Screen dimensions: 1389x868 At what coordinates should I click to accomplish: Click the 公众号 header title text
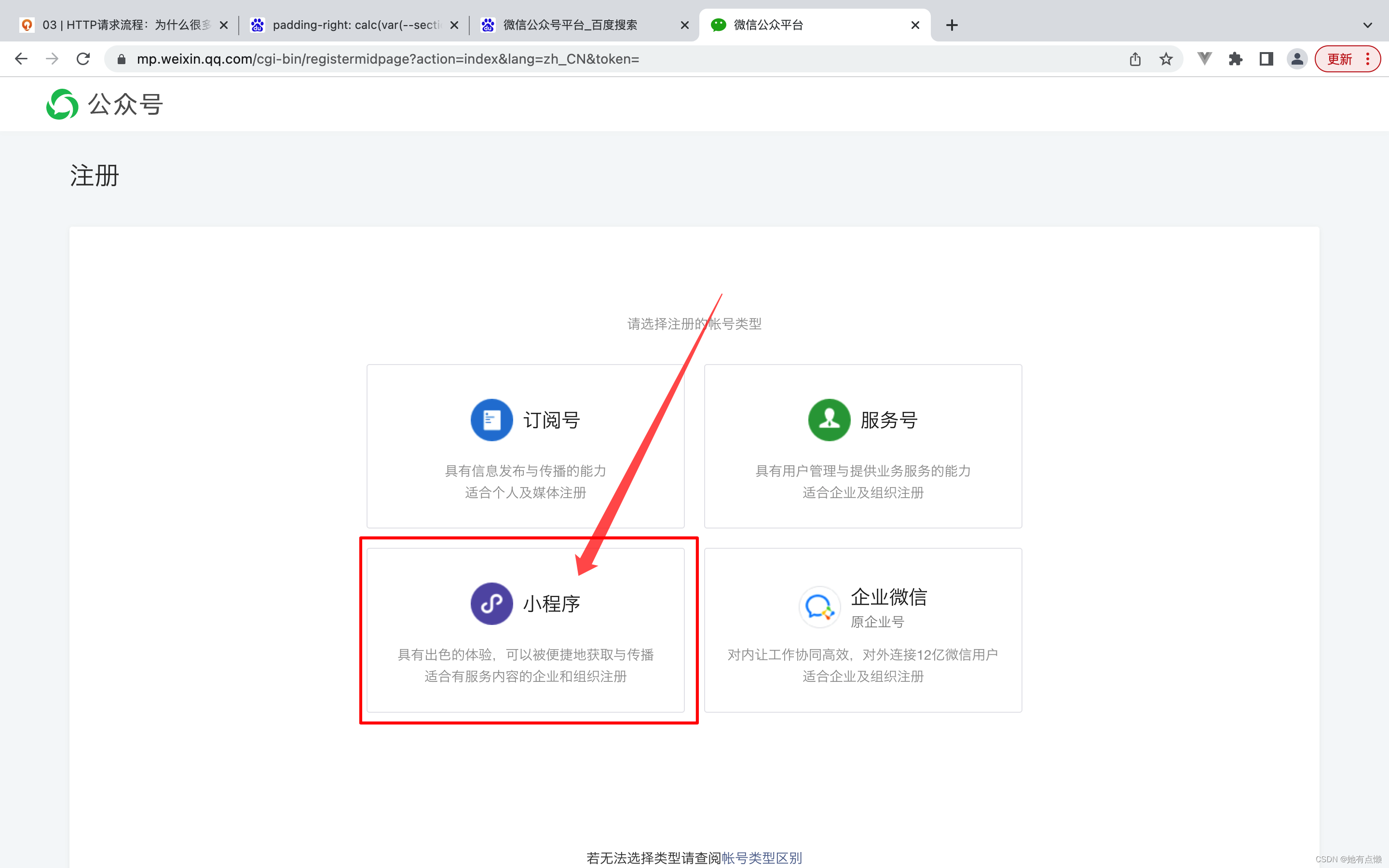125,105
